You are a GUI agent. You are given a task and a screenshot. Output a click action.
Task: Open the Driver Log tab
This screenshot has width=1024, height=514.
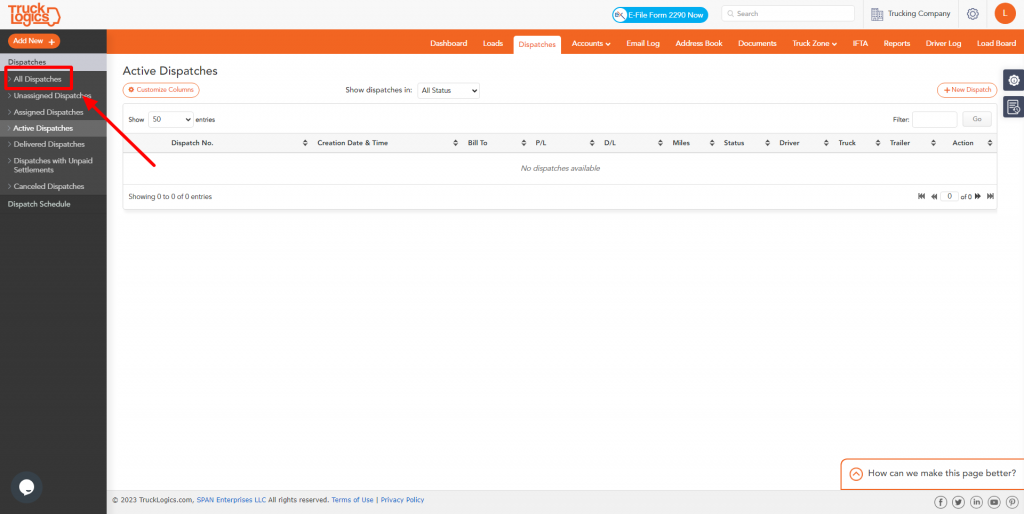943,44
